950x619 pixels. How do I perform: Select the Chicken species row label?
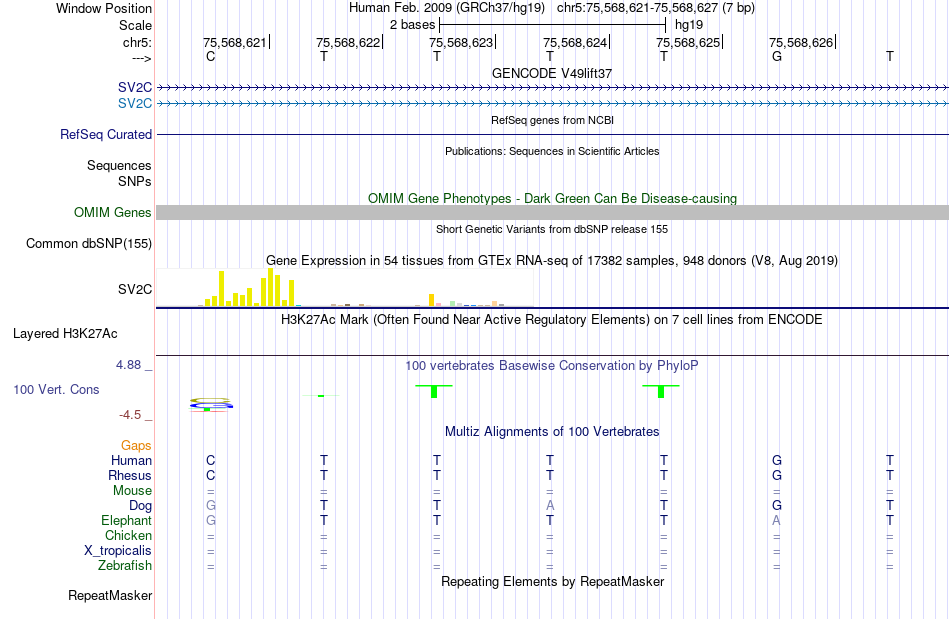click(x=128, y=535)
